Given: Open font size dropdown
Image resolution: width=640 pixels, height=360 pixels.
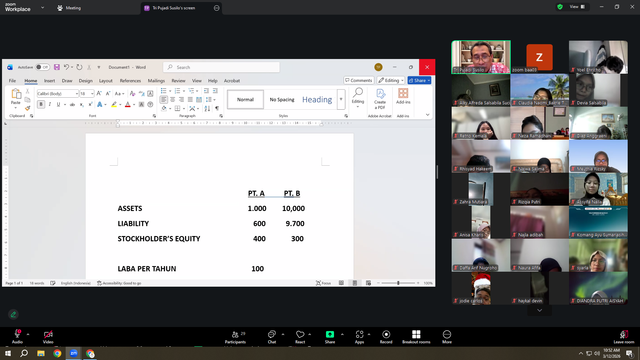Looking at the screenshot, I should 92,94.
